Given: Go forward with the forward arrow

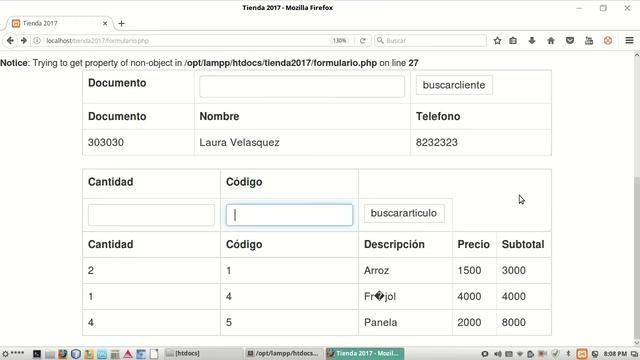Looking at the screenshot, I should point(24,40).
